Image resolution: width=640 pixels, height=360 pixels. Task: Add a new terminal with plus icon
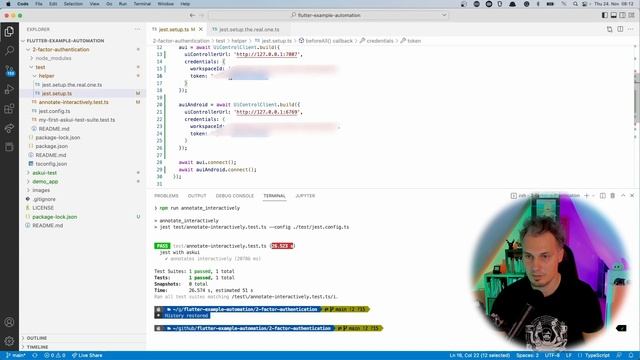[x=587, y=196]
